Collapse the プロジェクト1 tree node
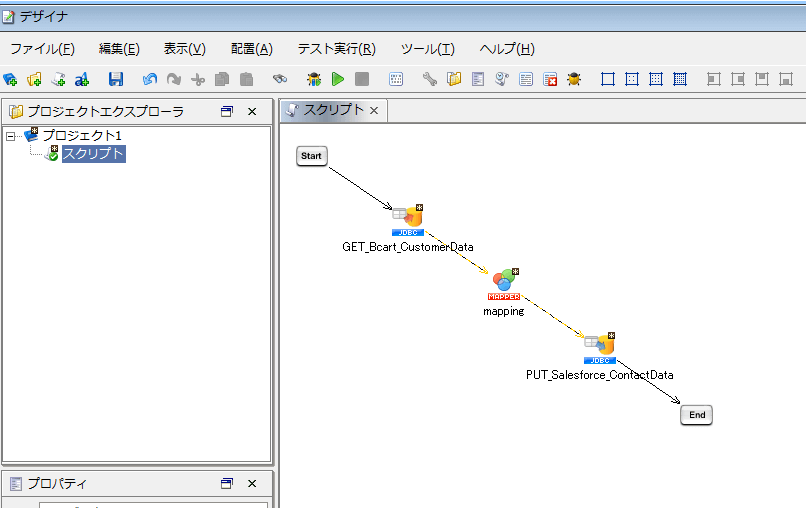806x508 pixels. pyautogui.click(x=10, y=136)
